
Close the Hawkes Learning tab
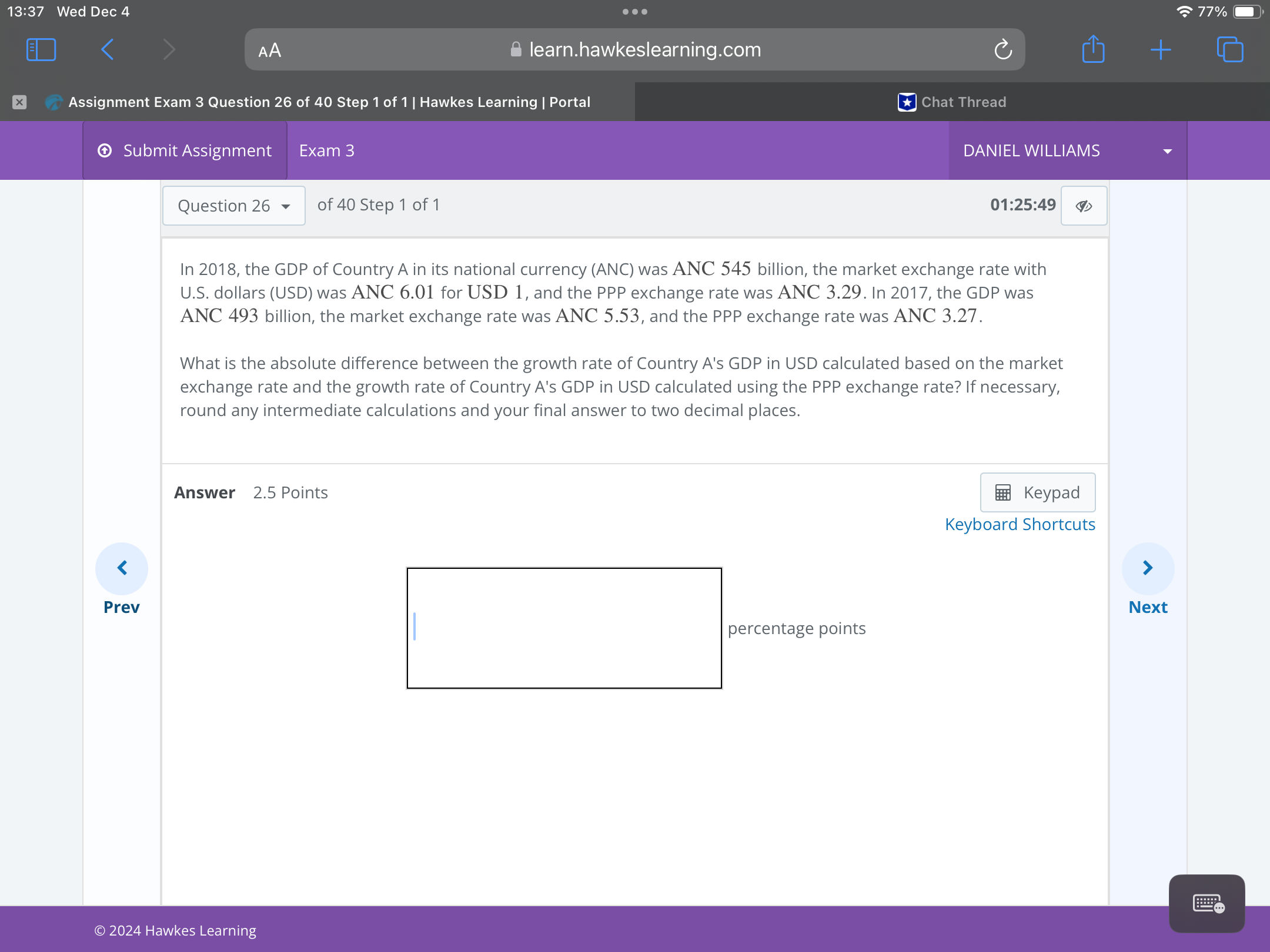tap(19, 102)
